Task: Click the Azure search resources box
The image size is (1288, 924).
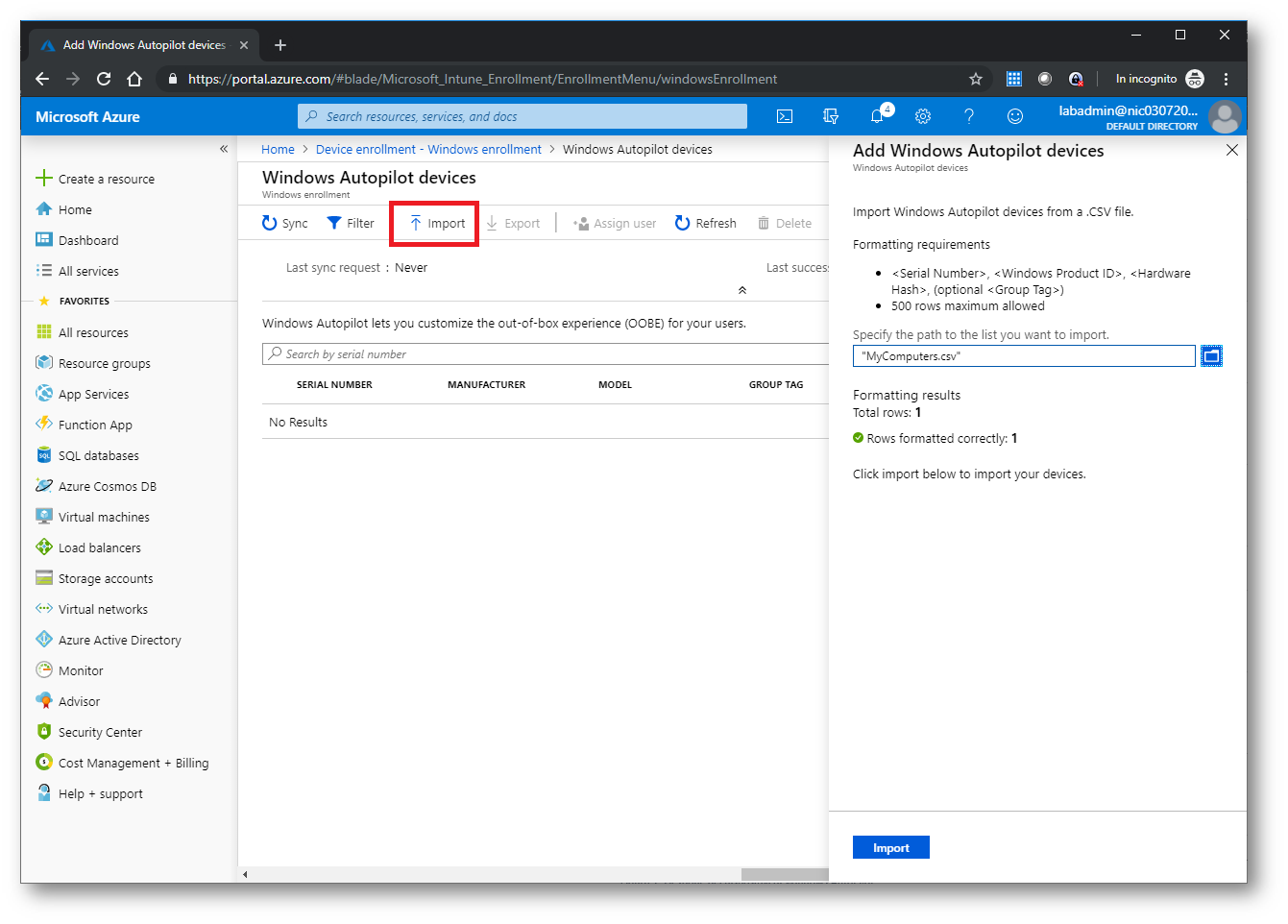Action: tap(522, 116)
